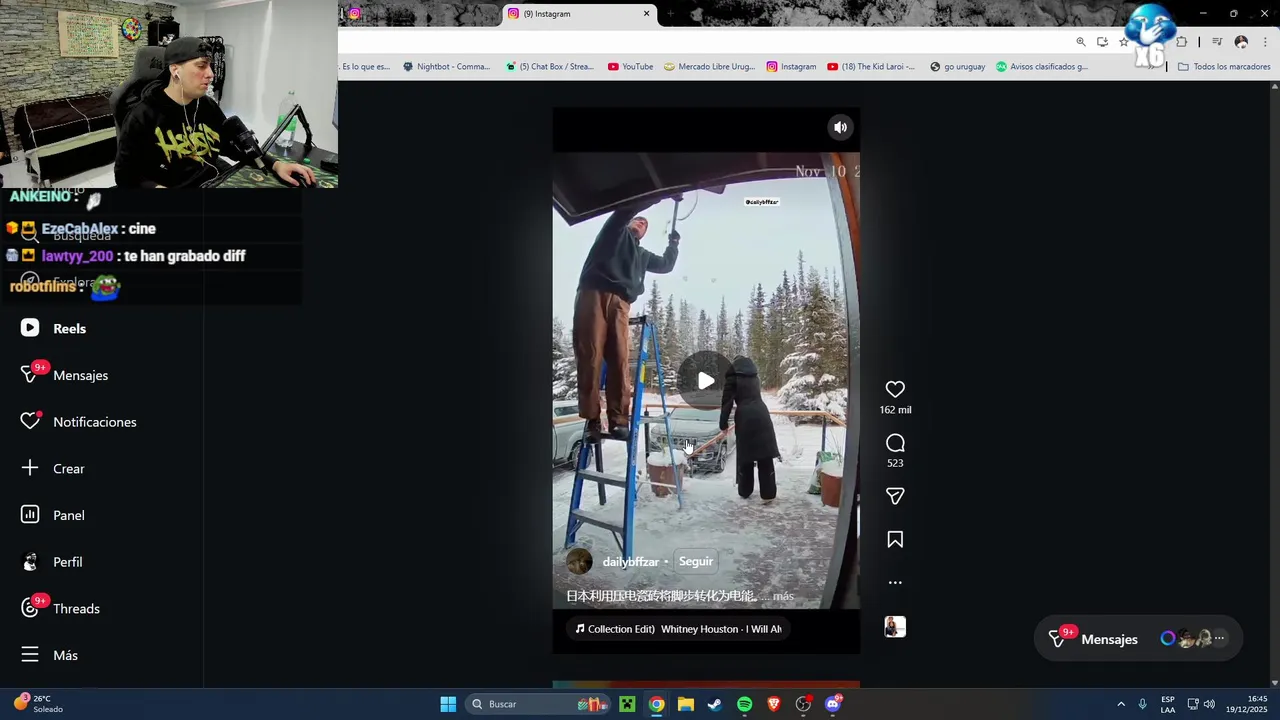This screenshot has height=720, width=1280.
Task: Open a new browser tab
Action: 670,14
